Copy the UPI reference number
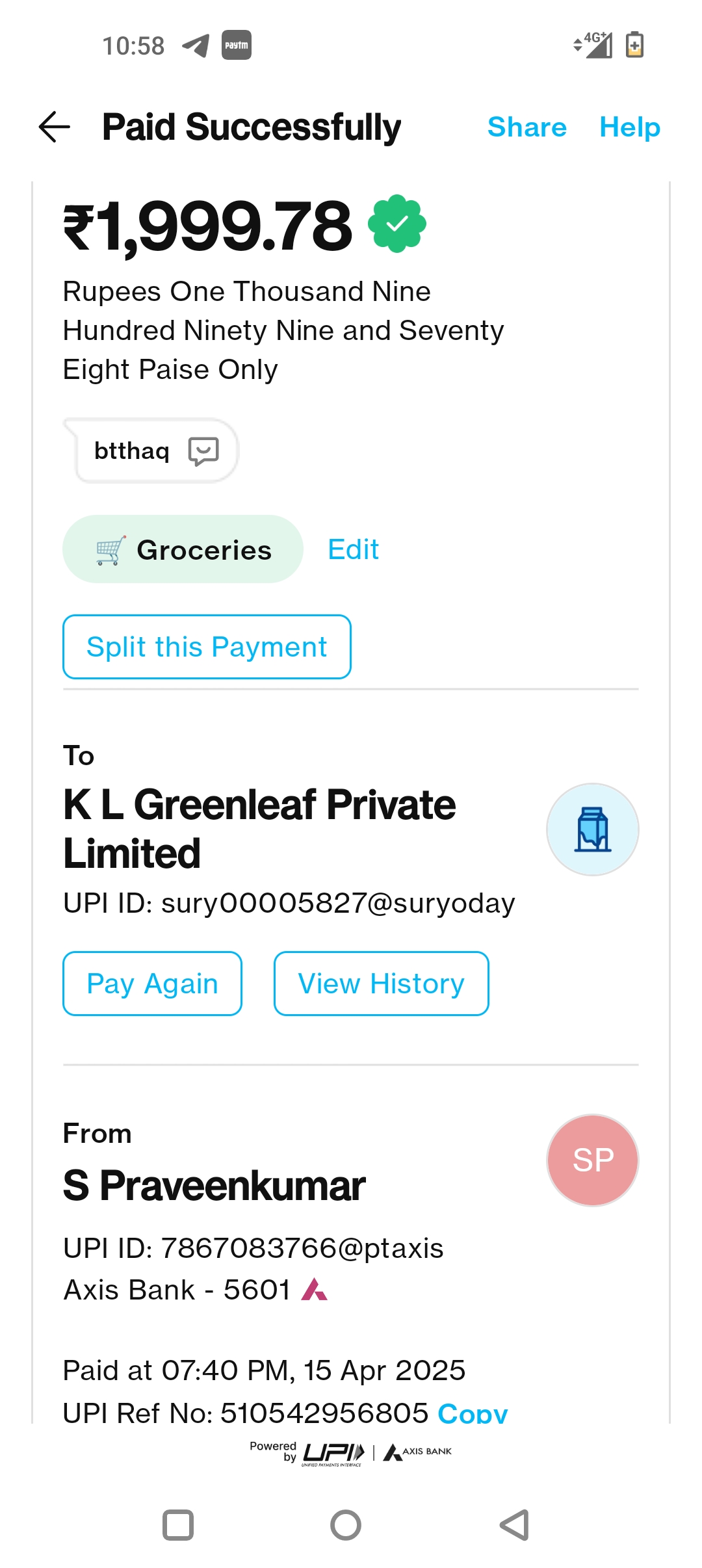 coord(473,1412)
